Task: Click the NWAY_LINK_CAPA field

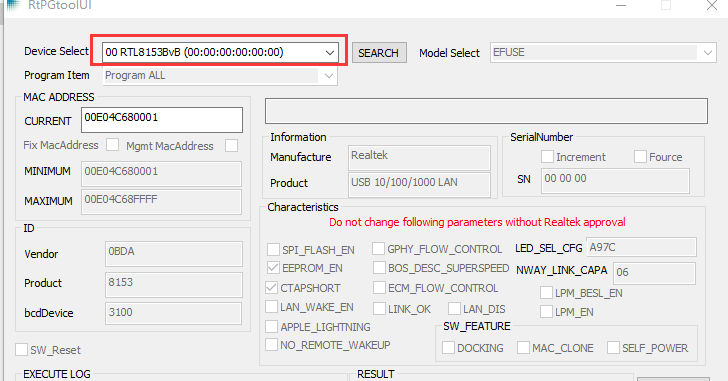Action: click(654, 273)
